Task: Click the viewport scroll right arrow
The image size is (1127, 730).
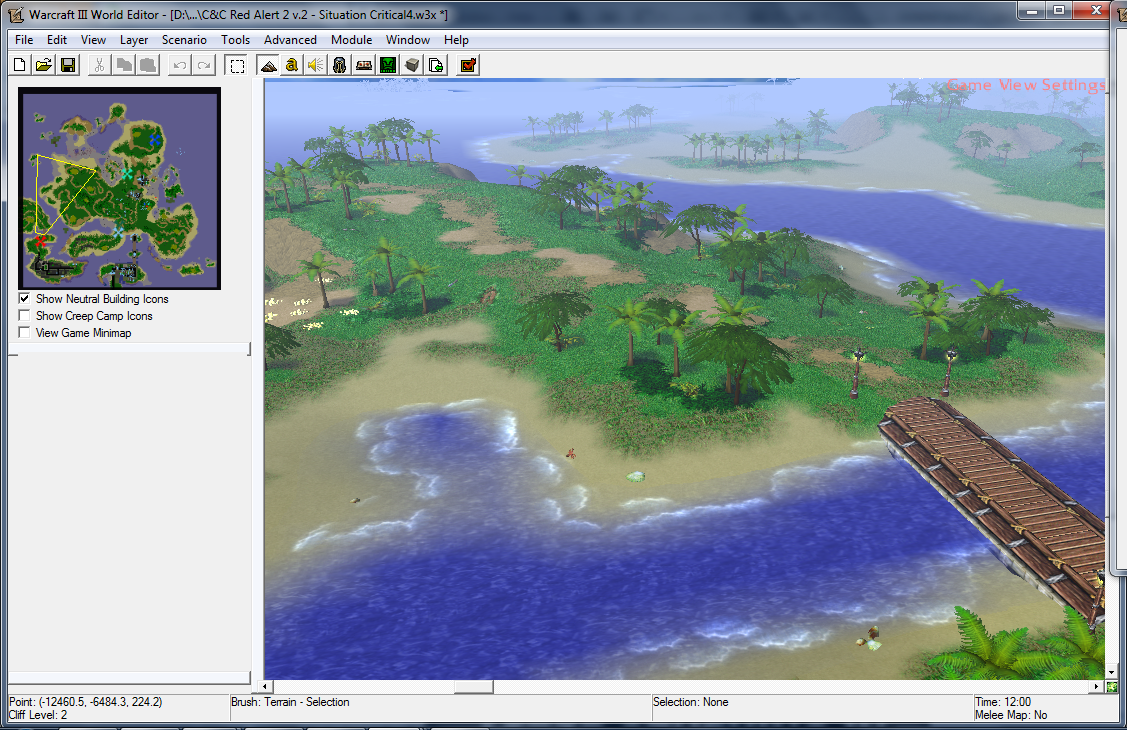Action: (1097, 687)
